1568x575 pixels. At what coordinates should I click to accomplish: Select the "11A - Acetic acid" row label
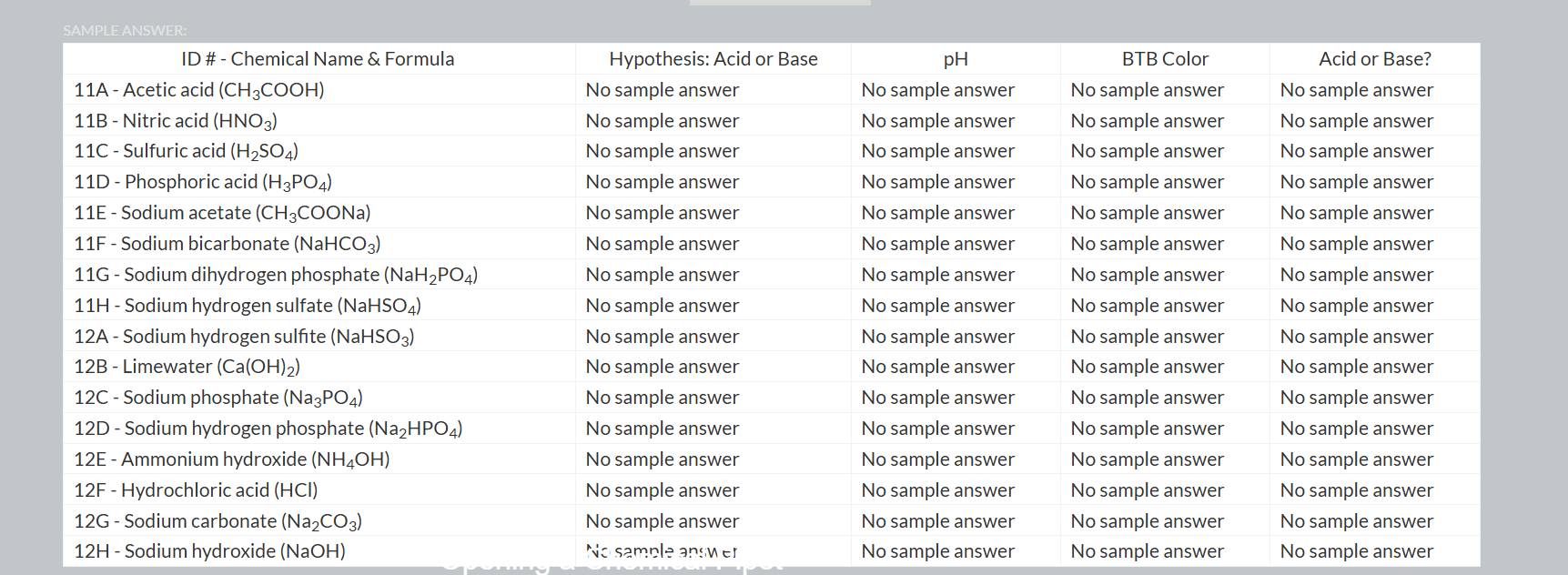point(199,90)
